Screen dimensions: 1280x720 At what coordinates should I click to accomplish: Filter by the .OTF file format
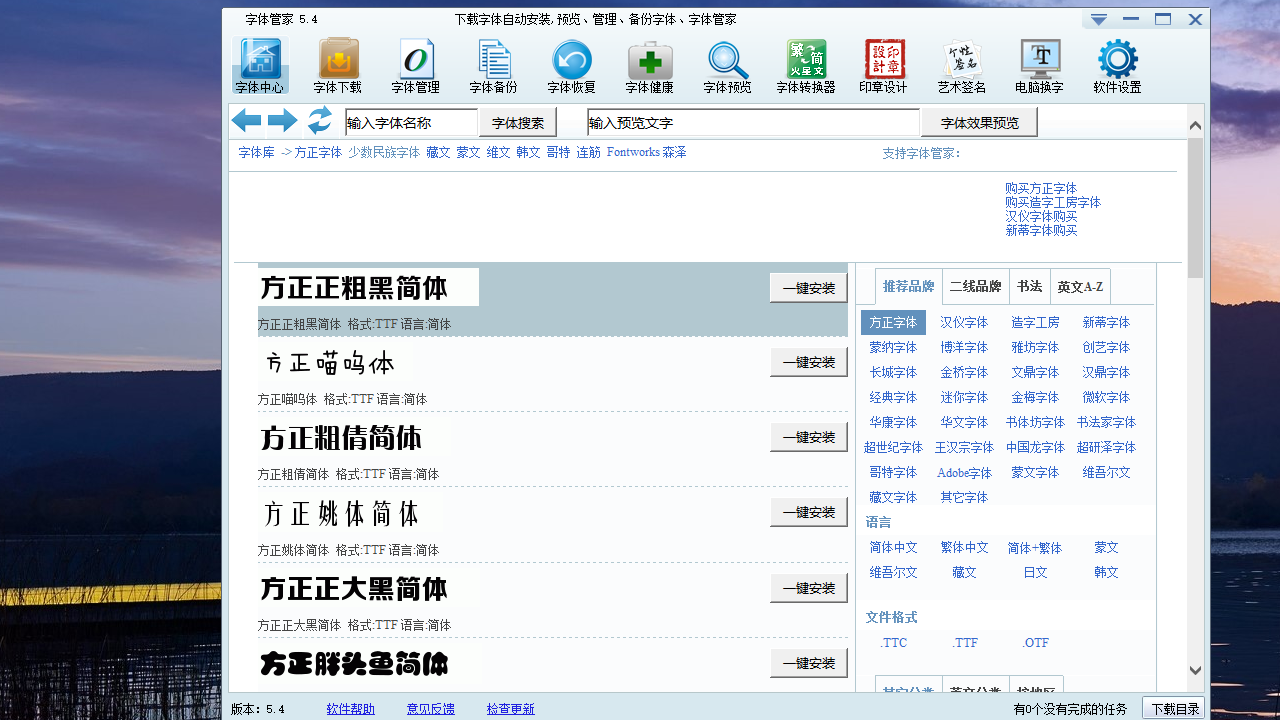(x=1035, y=643)
